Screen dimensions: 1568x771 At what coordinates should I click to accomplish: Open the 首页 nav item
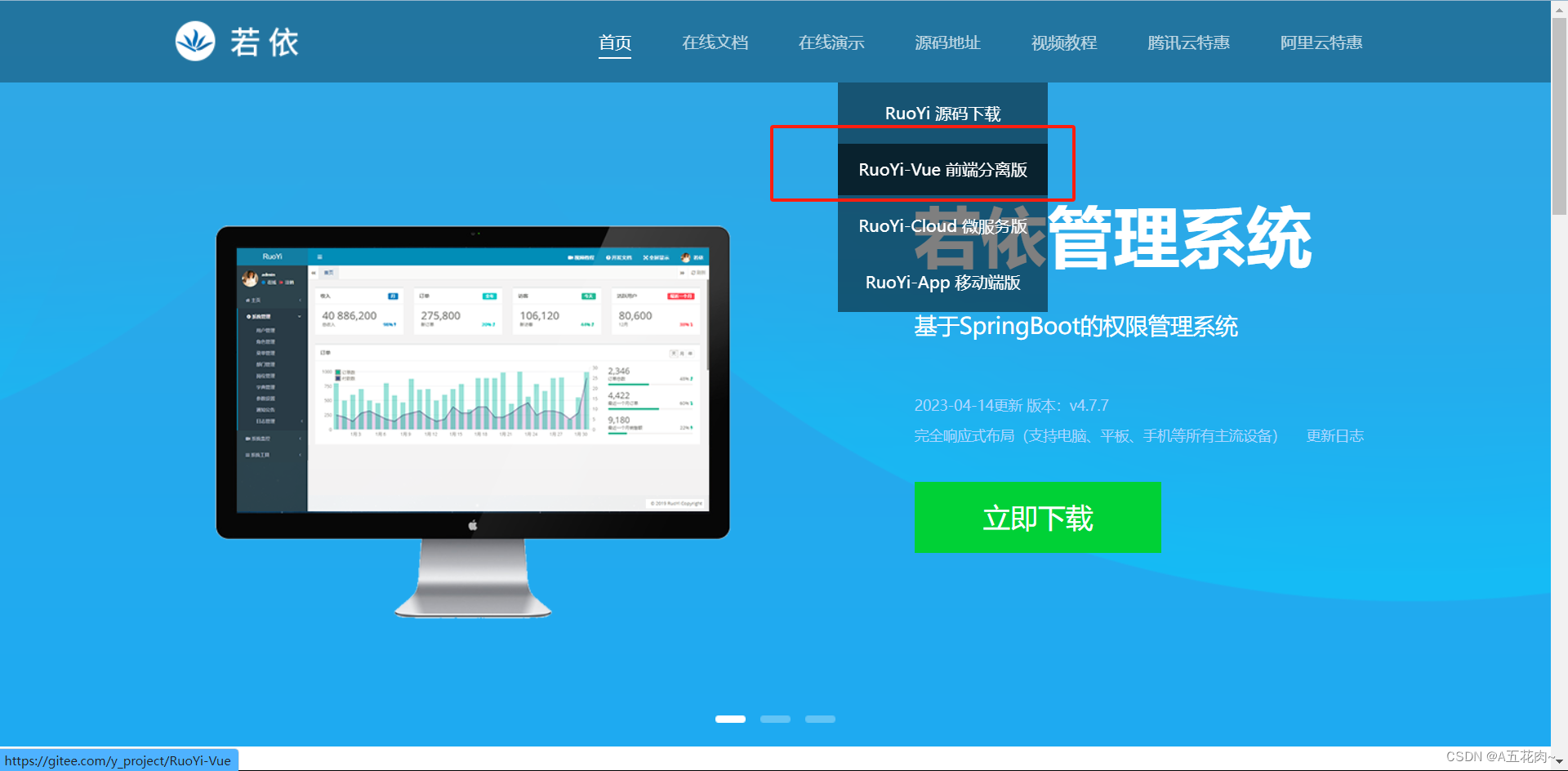615,42
